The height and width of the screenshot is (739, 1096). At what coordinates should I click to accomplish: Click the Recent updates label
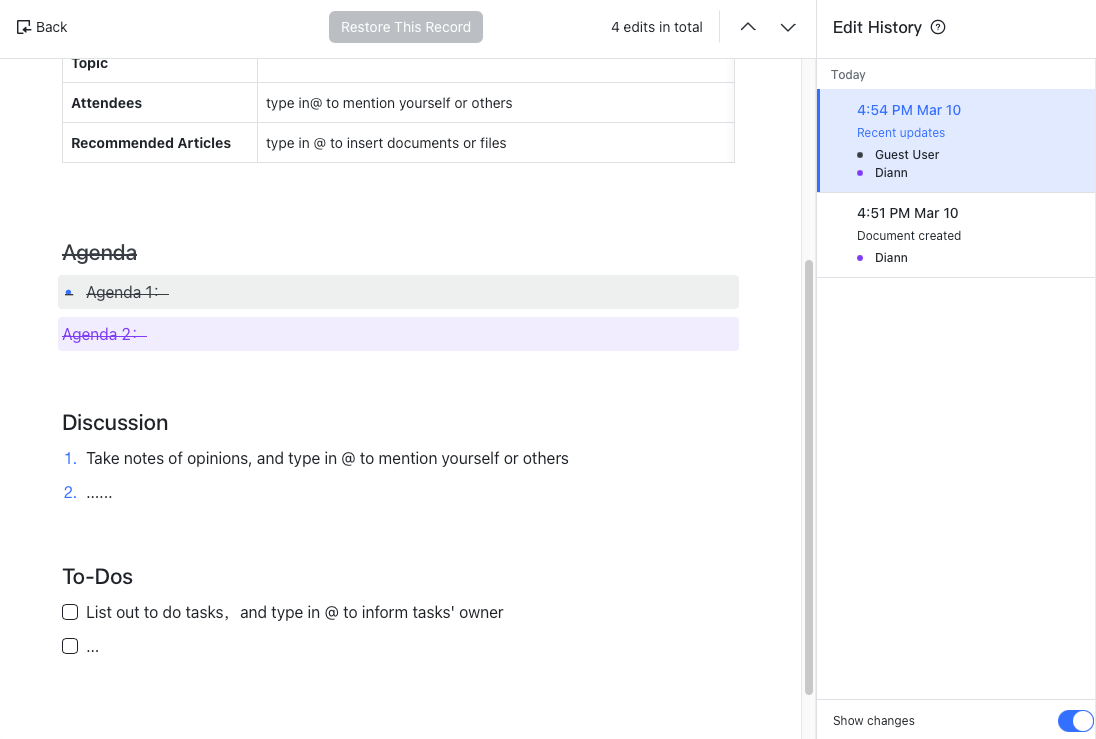[x=900, y=133]
